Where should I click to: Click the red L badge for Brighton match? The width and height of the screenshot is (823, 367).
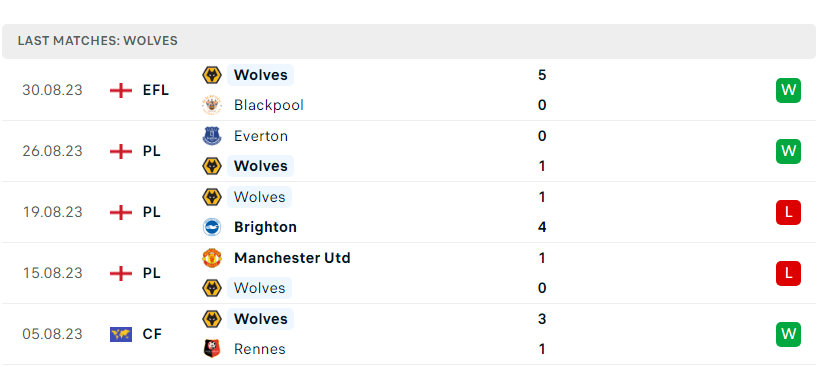(x=788, y=212)
